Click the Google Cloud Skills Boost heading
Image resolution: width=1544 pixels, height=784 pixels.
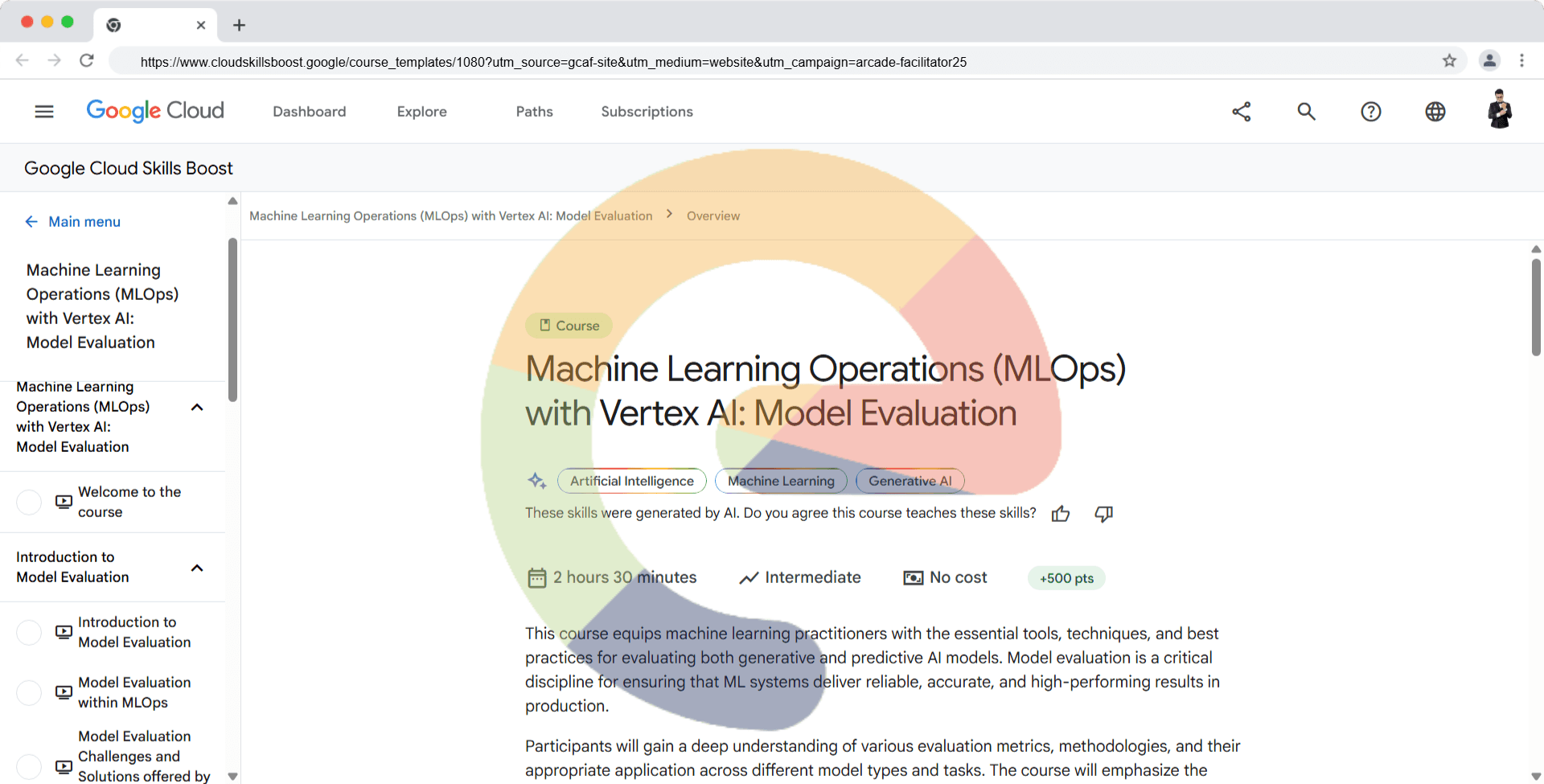[129, 168]
